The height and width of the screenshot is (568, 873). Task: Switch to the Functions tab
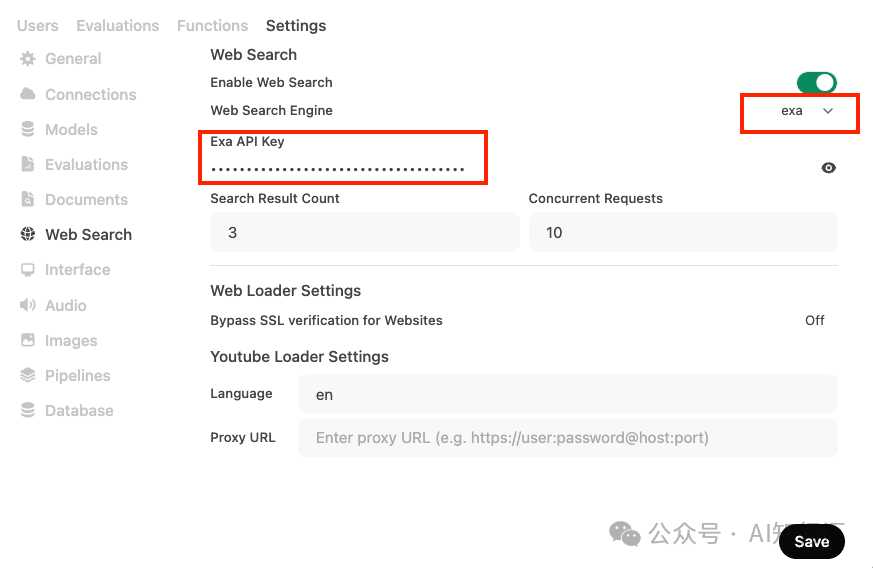pyautogui.click(x=213, y=26)
